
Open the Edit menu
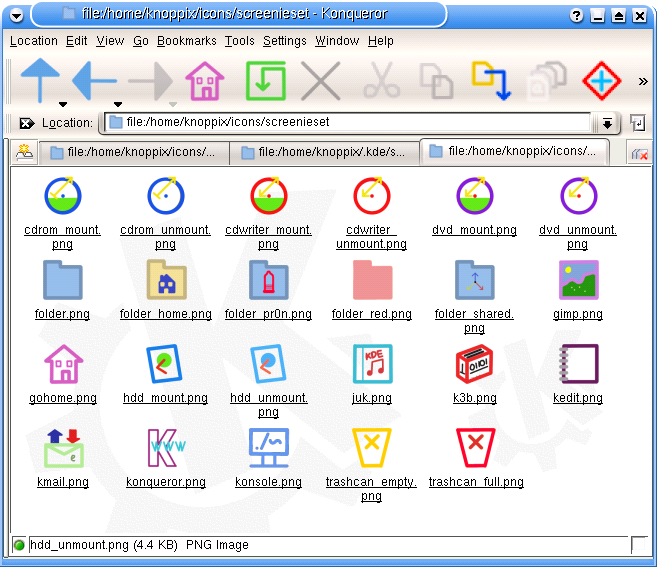click(77, 41)
